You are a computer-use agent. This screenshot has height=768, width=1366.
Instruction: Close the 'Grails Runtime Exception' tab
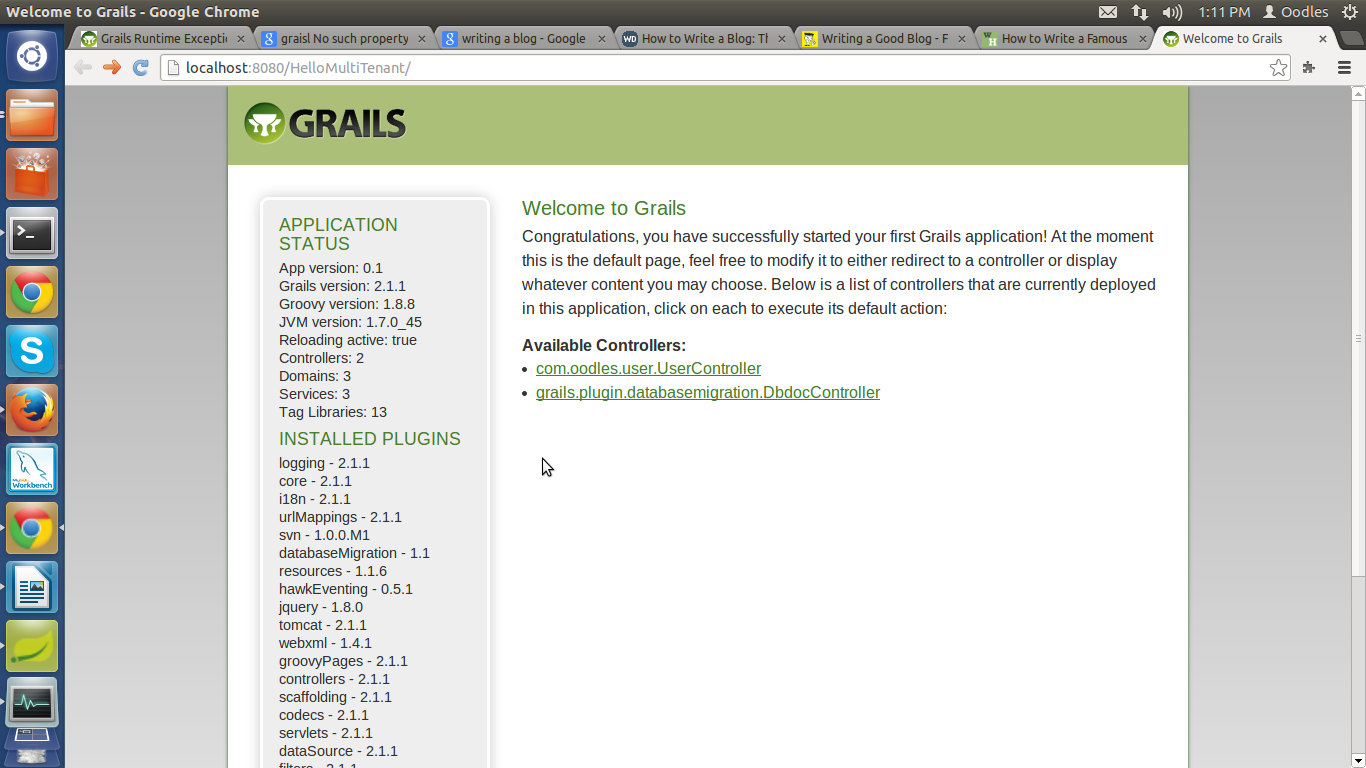241,39
